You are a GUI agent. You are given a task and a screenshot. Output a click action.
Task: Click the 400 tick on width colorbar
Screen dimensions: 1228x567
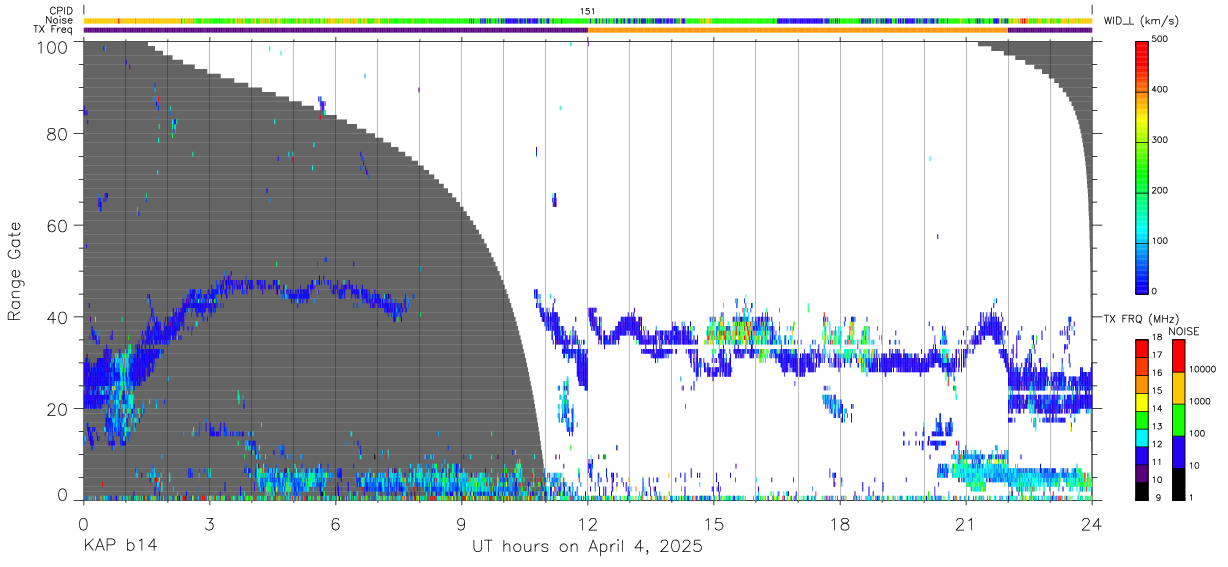[1160, 90]
